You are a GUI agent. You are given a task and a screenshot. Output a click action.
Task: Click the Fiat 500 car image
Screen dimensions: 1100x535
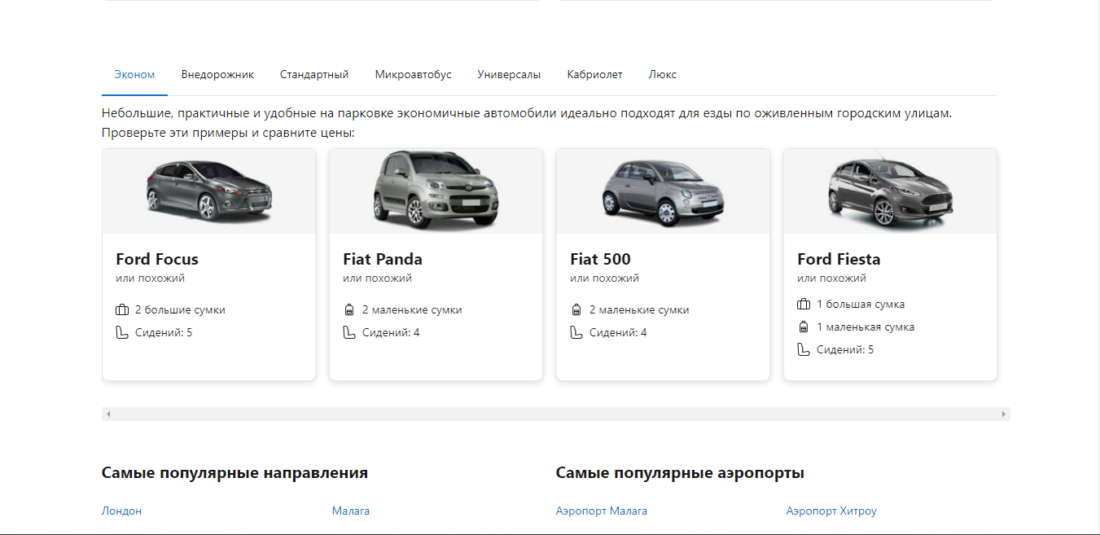coord(663,192)
